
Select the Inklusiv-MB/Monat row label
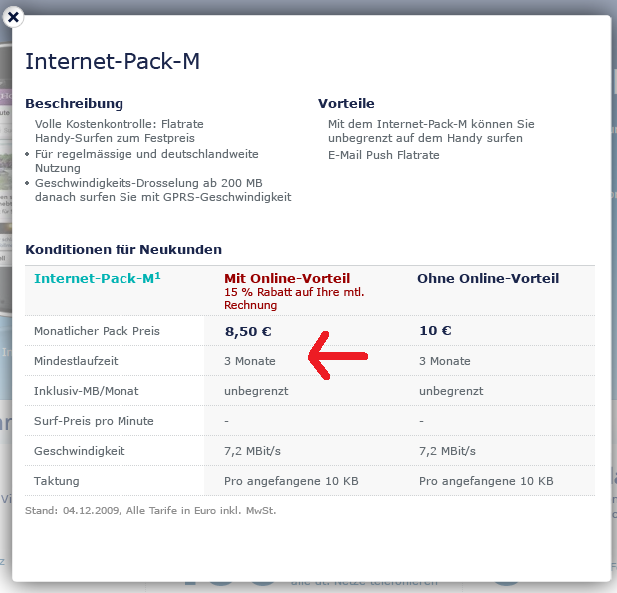pyautogui.click(x=91, y=391)
